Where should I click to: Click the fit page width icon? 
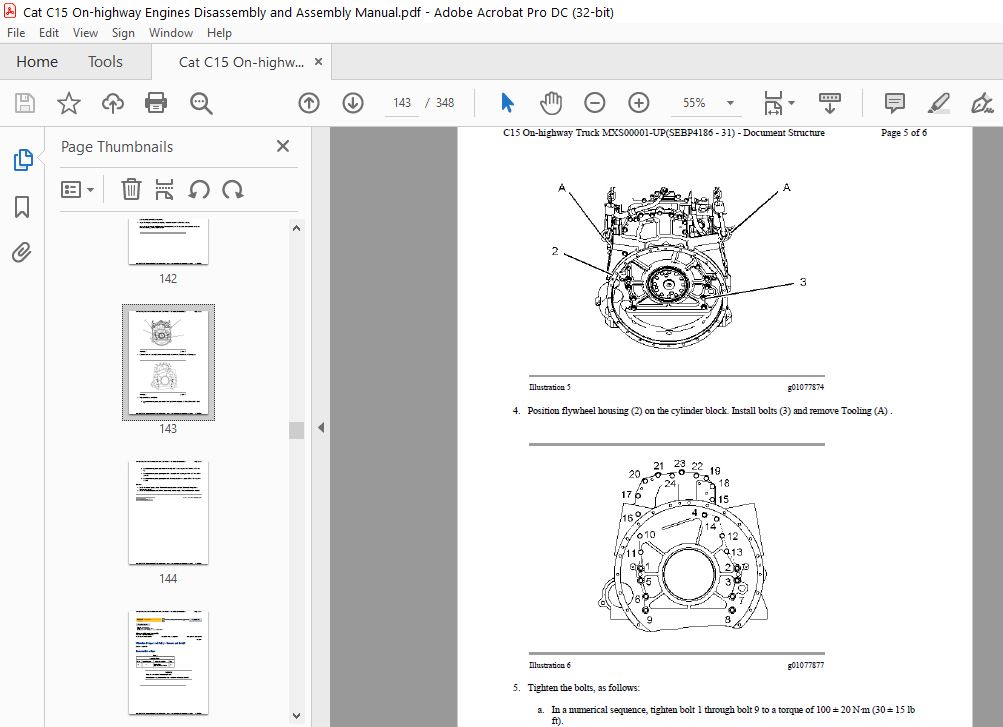coord(773,103)
